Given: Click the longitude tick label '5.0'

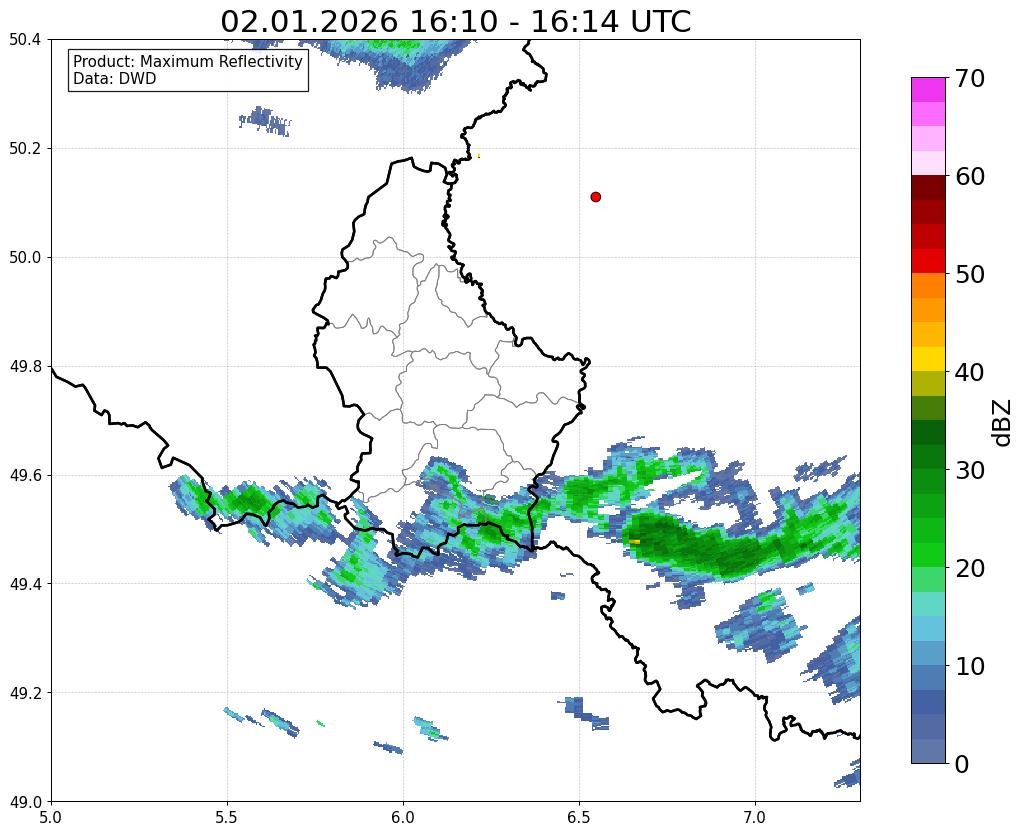Looking at the screenshot, I should (x=51, y=818).
